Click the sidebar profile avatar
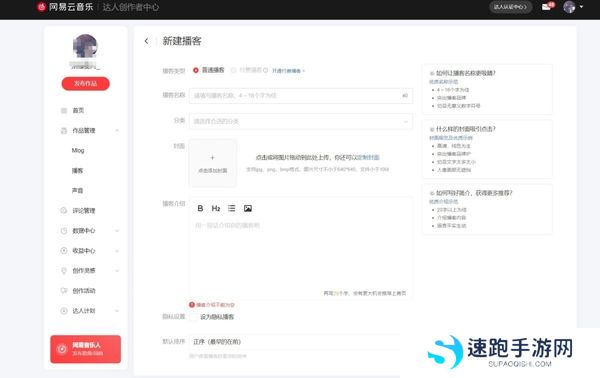 [85, 46]
